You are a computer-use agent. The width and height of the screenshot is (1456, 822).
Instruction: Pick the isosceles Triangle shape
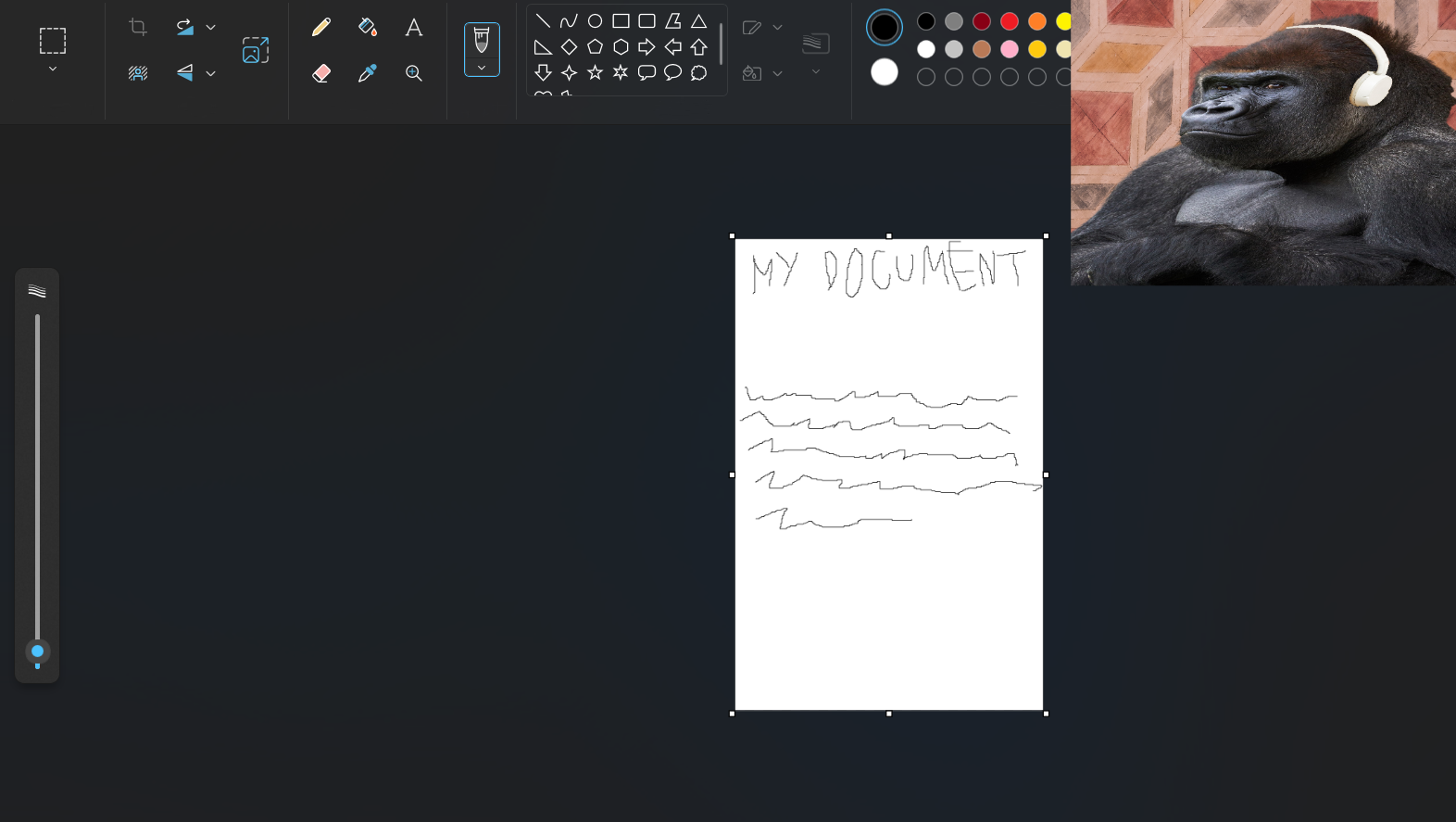698,20
